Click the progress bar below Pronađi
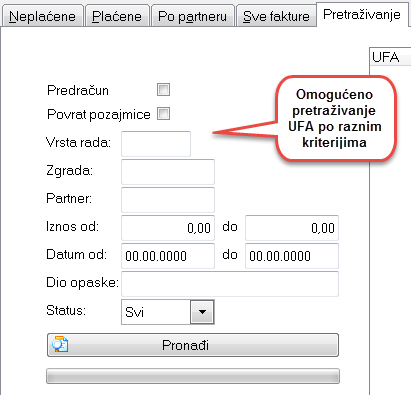 [x=193, y=376]
